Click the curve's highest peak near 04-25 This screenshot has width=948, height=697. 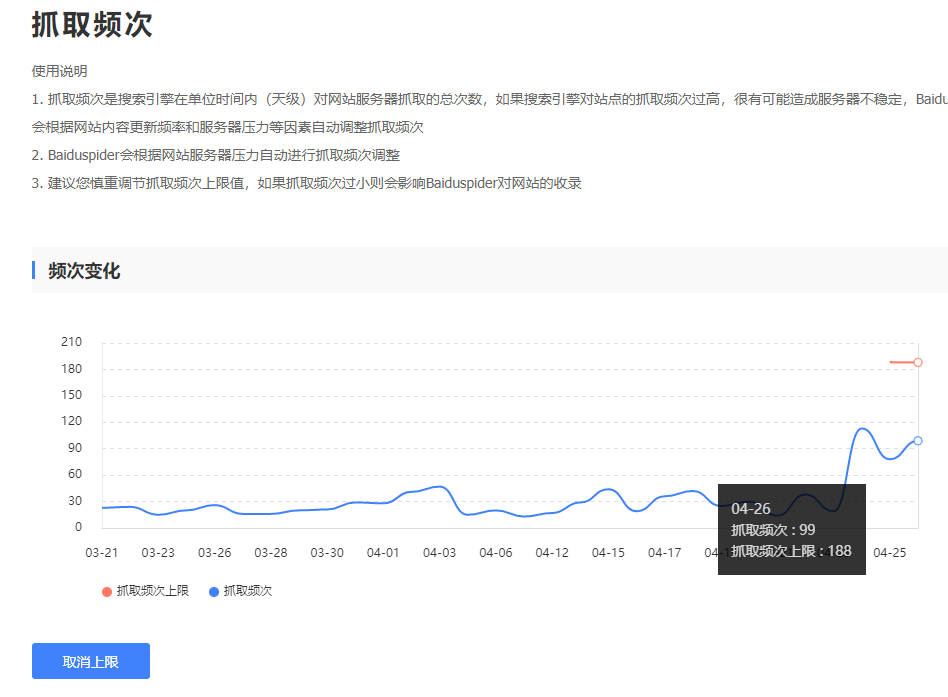pos(862,429)
